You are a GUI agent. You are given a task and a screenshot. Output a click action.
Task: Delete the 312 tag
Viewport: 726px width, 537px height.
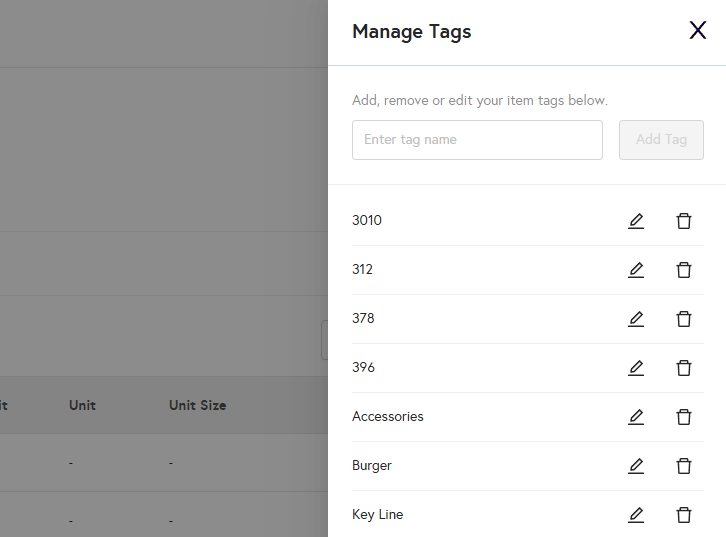684,270
